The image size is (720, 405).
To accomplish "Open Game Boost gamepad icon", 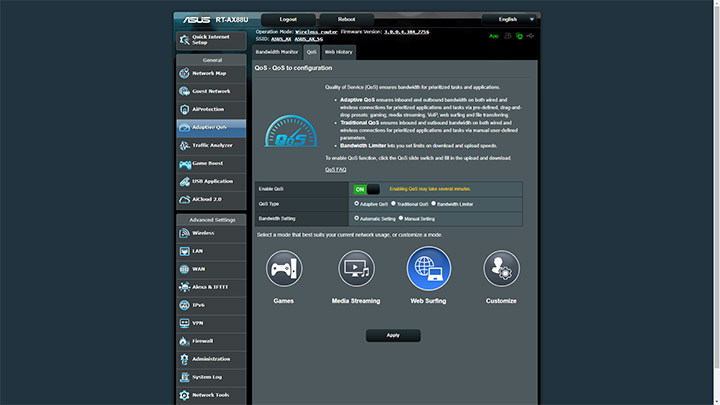I will click(x=185, y=163).
